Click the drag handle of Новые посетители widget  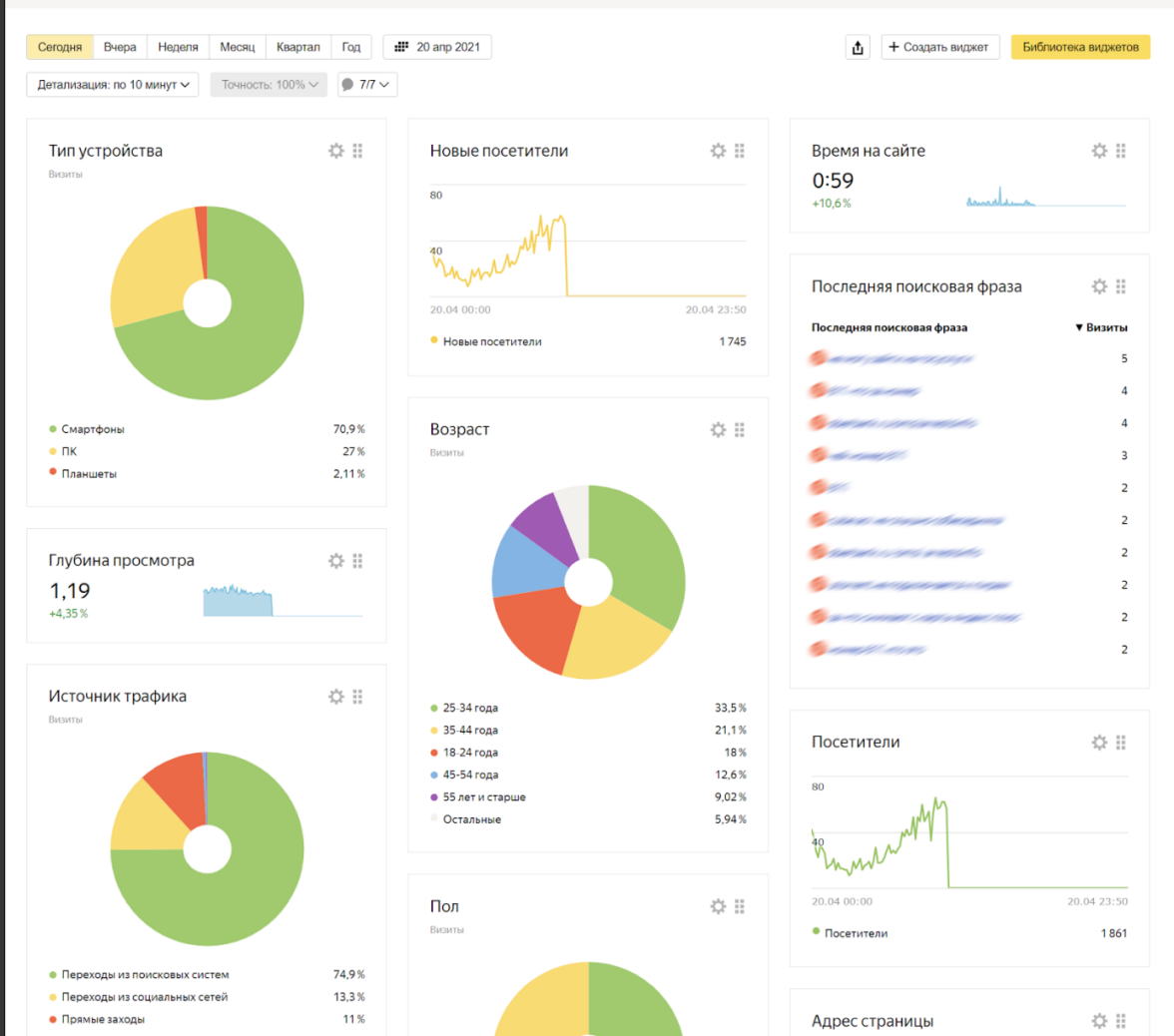740,151
